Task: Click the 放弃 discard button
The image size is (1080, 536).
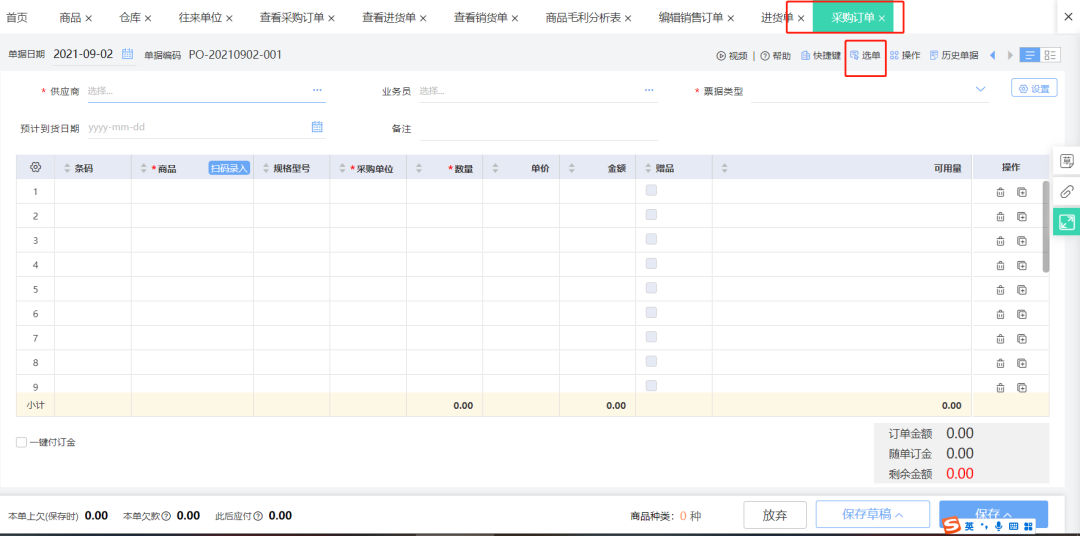Action: 775,515
